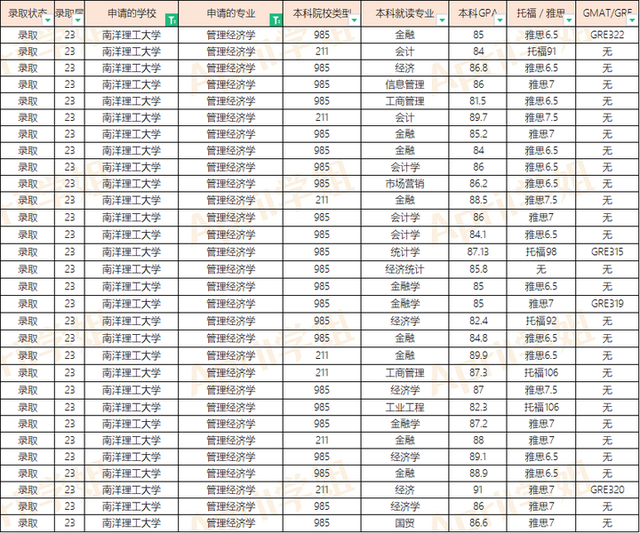
Task: Select 会计 in the 托福91 row
Action: [405, 51]
